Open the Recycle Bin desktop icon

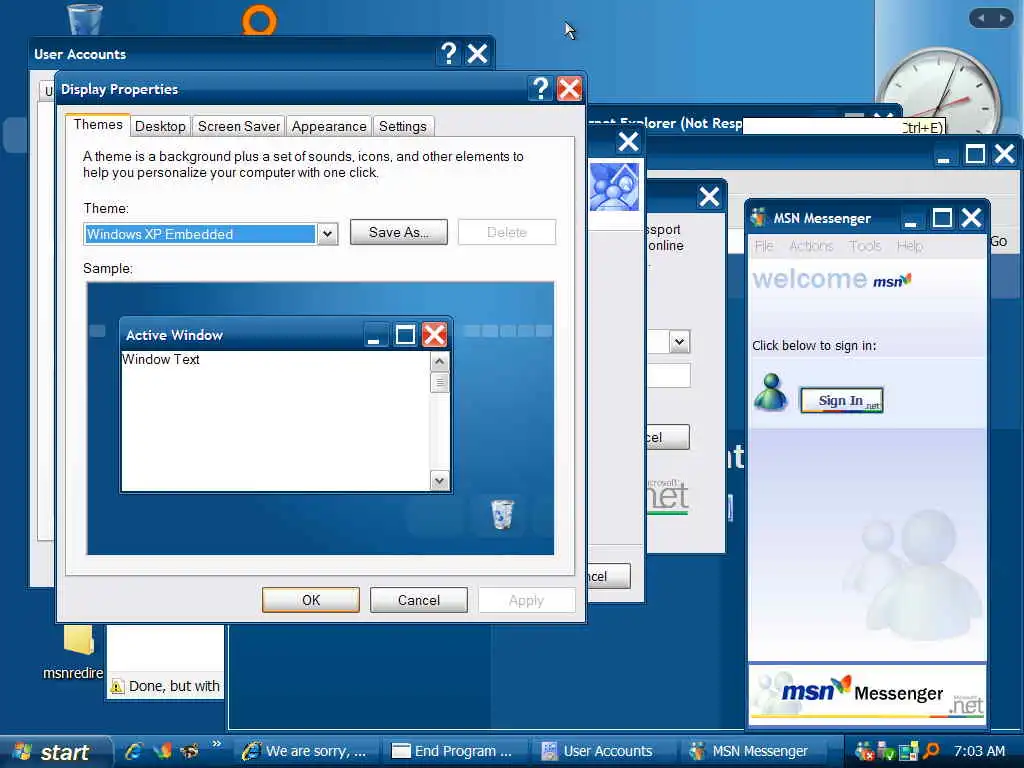(x=85, y=18)
